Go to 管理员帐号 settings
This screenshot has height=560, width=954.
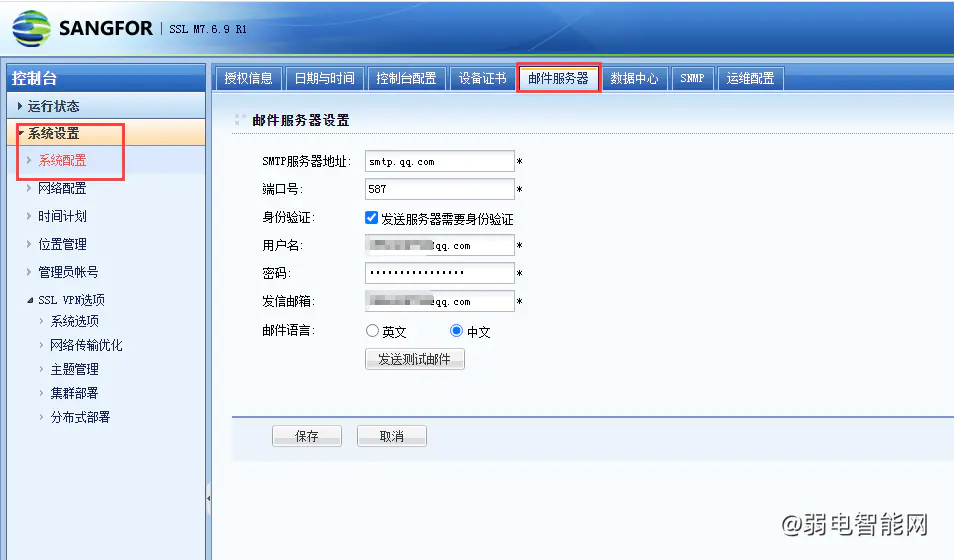click(68, 272)
